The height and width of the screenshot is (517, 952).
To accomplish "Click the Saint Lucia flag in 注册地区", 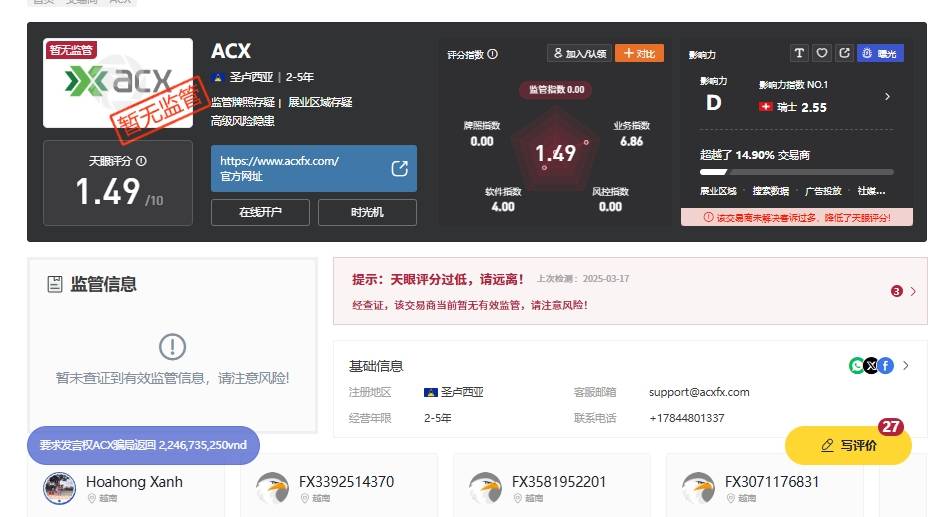I will click(430, 393).
